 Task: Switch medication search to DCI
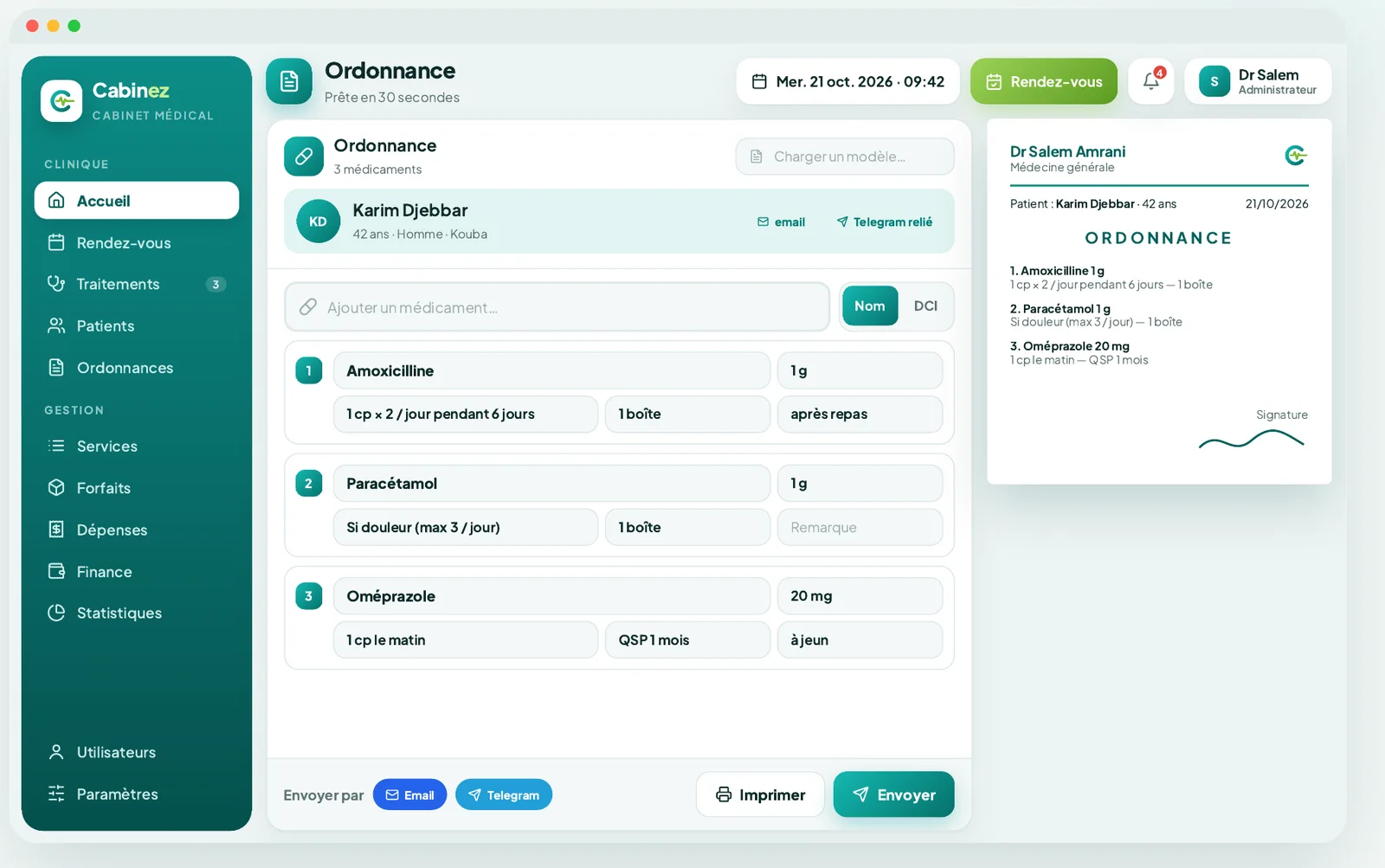[x=925, y=305]
